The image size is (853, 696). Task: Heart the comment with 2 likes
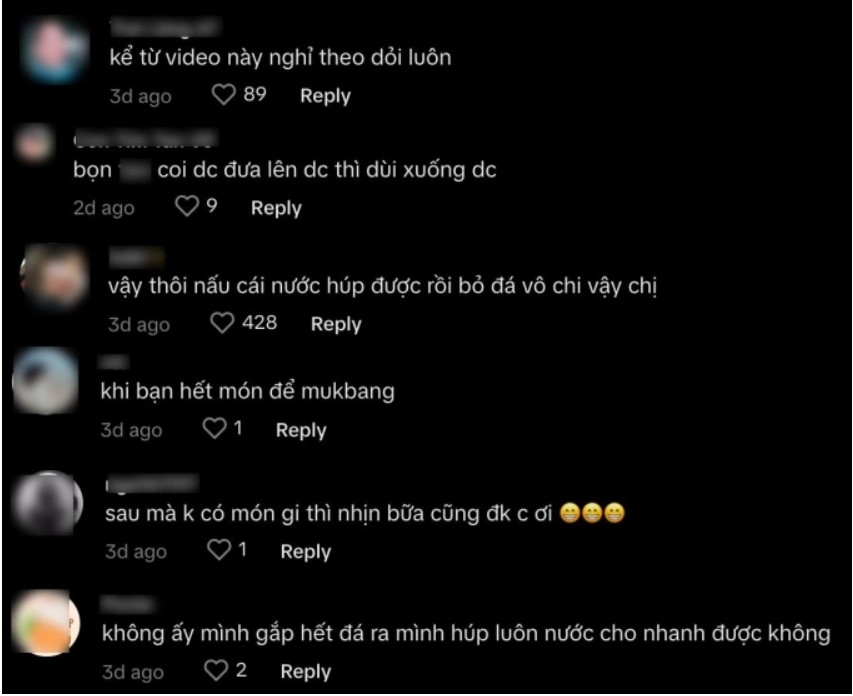[x=216, y=670]
